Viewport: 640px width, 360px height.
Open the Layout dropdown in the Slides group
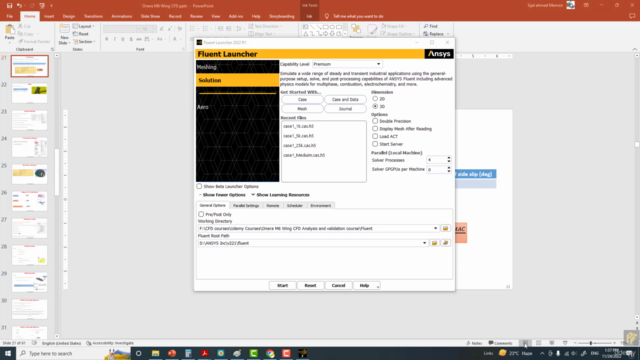[x=84, y=27]
